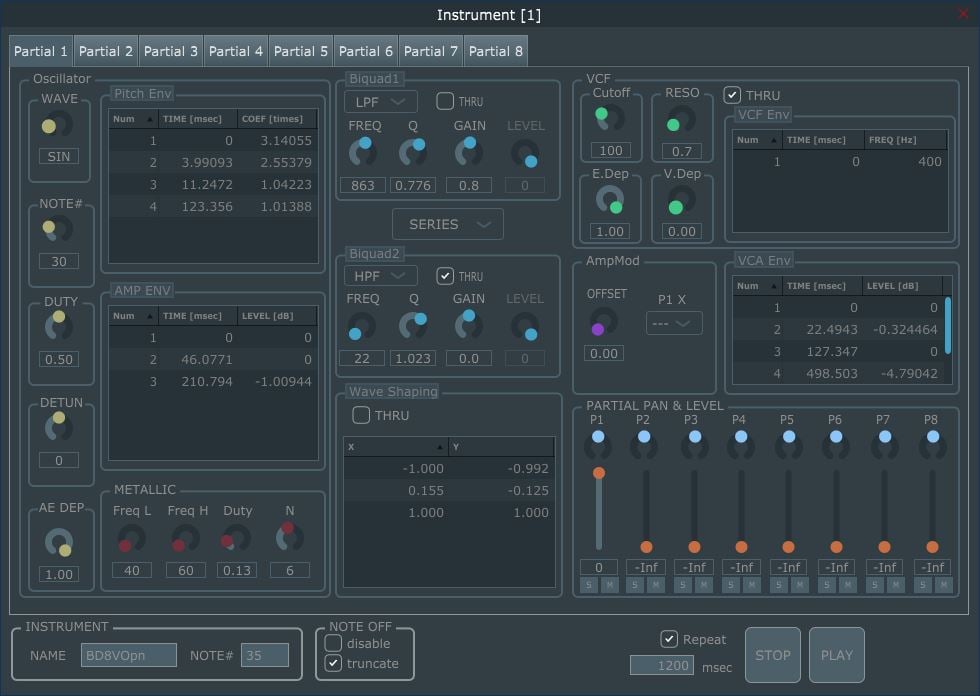Open the Biquad1 LPF filter type dropdown

point(381,102)
